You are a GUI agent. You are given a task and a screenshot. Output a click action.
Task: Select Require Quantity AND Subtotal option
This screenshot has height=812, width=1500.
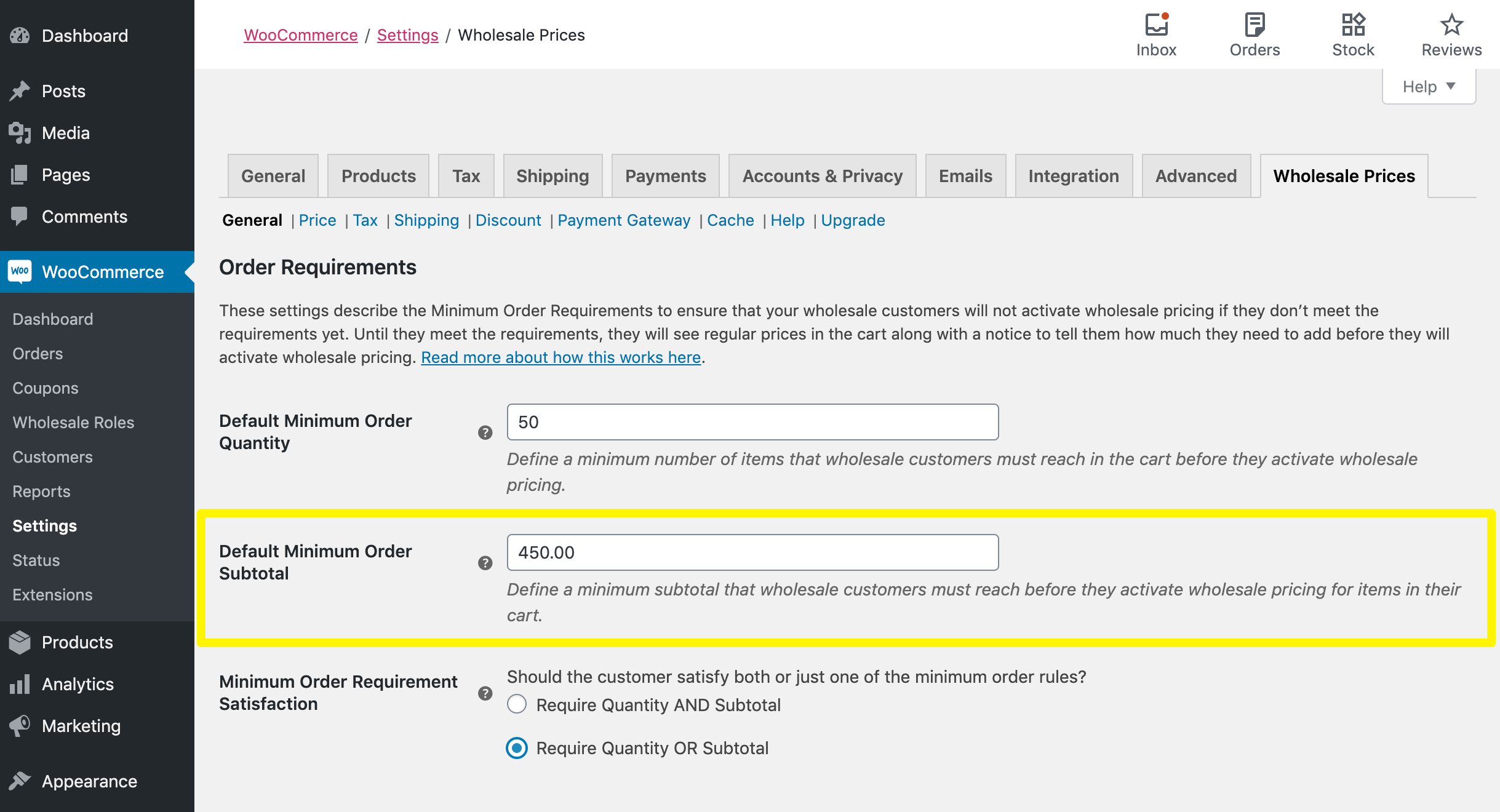pyautogui.click(x=517, y=704)
